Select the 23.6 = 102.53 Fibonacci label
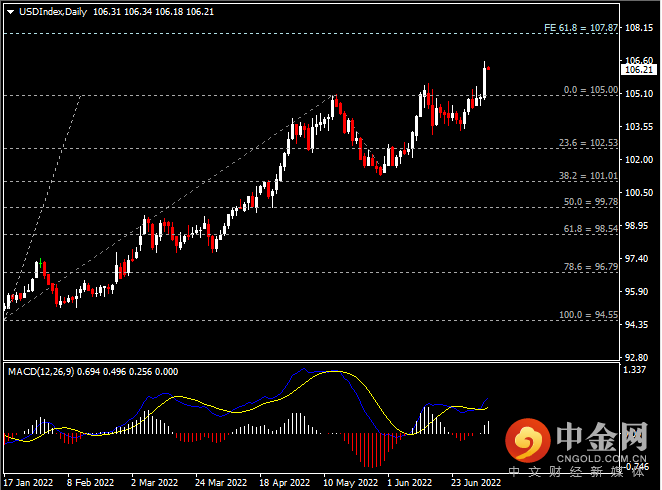 tap(588, 143)
